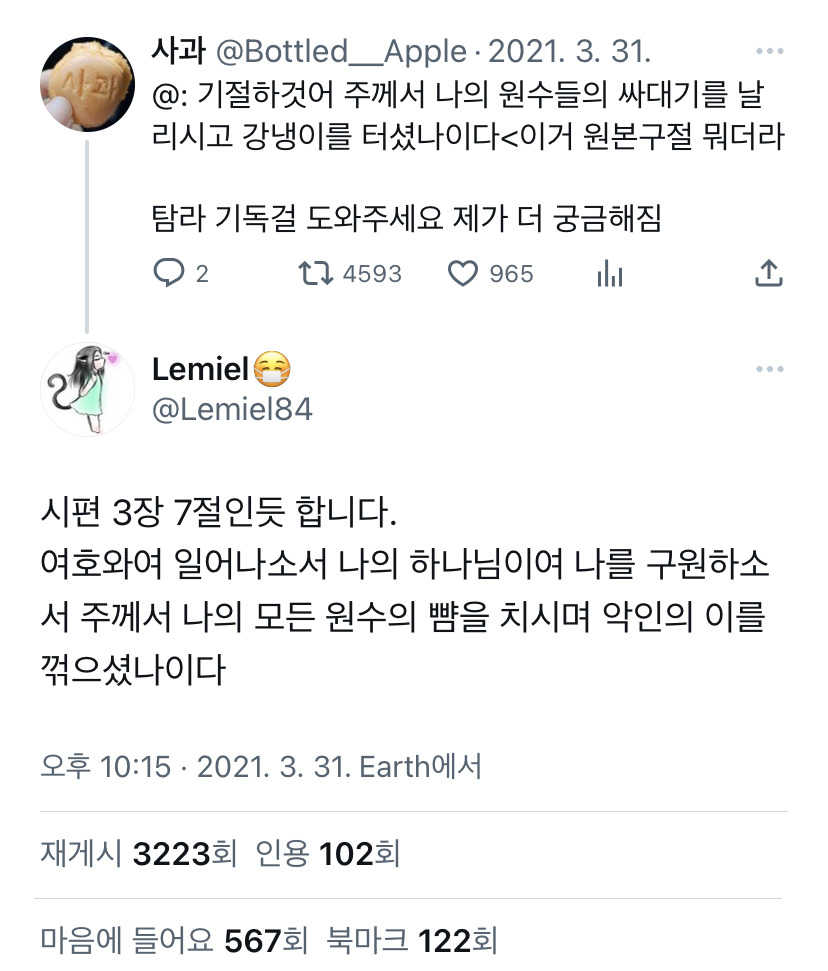View the 마음에 들어요 567회 likes list
The width and height of the screenshot is (828, 971).
click(x=174, y=940)
